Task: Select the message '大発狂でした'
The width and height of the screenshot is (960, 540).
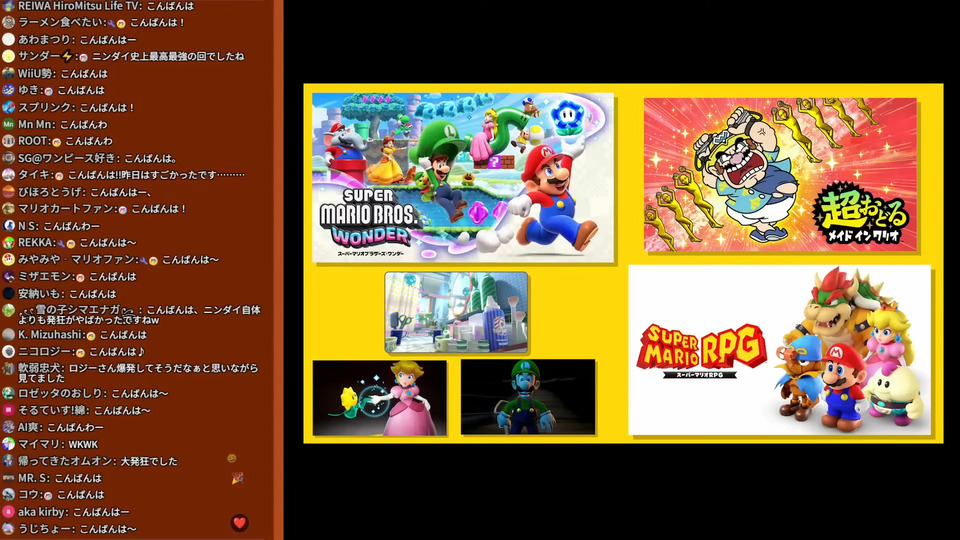Action: coord(149,461)
